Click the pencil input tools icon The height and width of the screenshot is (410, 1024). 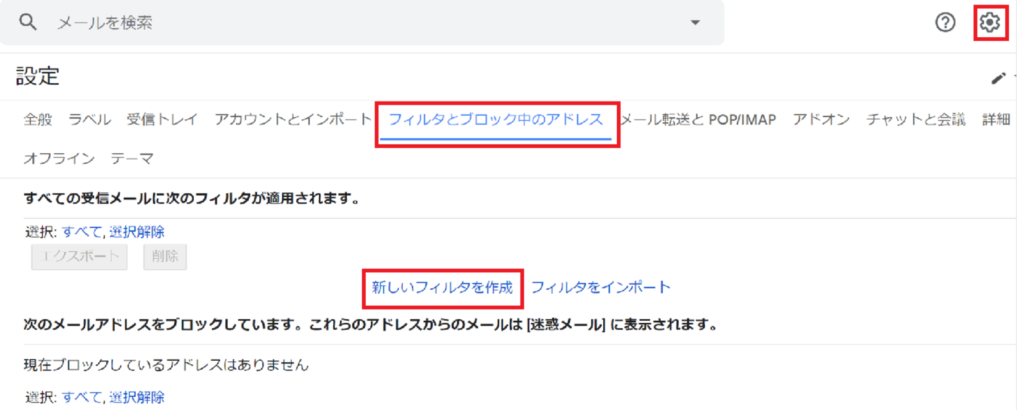(999, 78)
